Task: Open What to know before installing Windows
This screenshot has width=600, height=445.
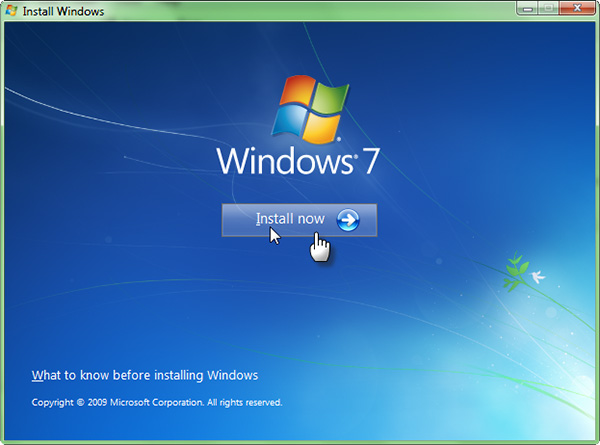Action: point(145,375)
